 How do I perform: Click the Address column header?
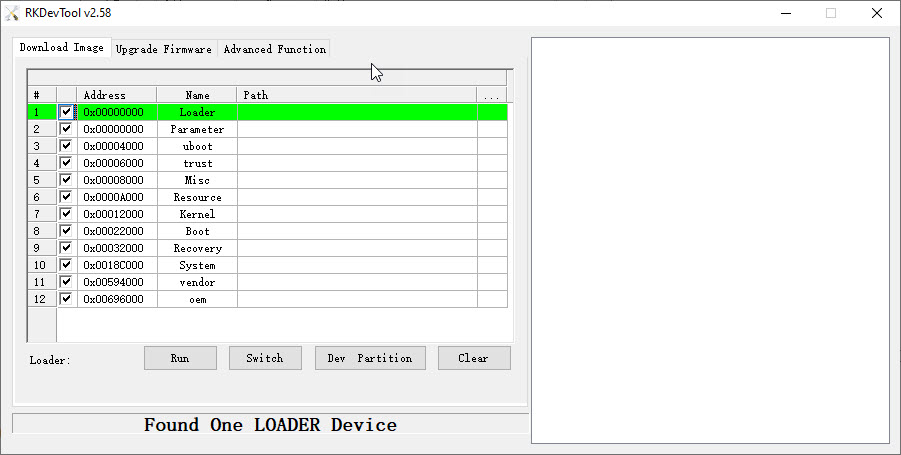pyautogui.click(x=117, y=95)
